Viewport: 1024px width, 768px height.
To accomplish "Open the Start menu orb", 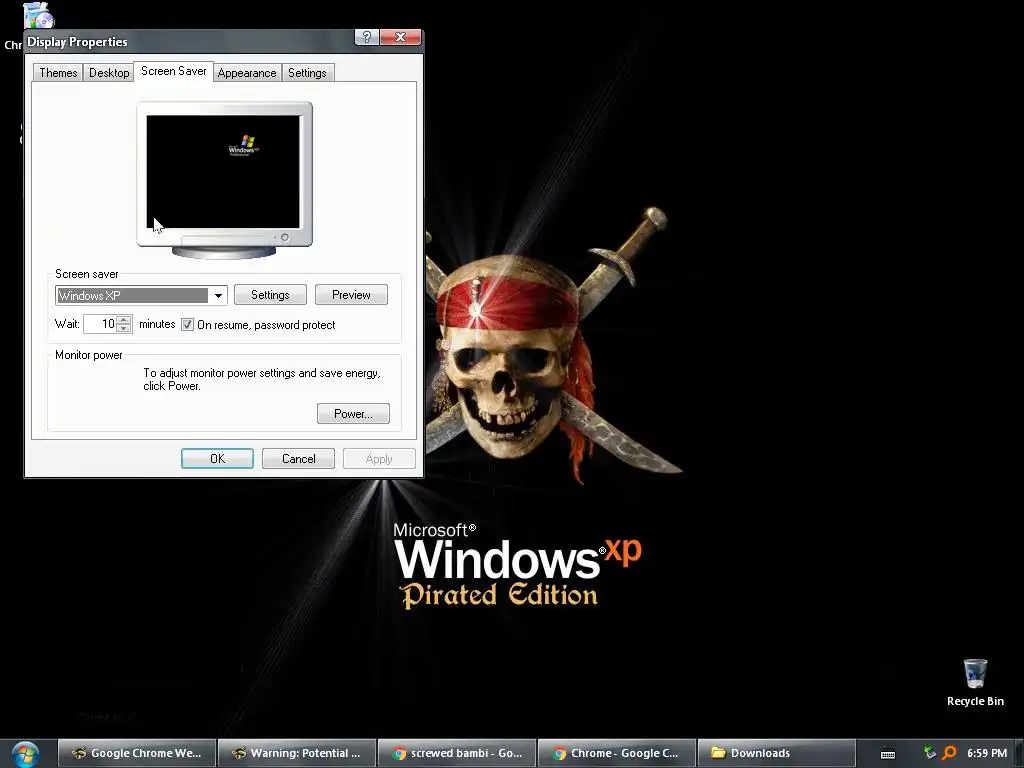I will [x=25, y=754].
